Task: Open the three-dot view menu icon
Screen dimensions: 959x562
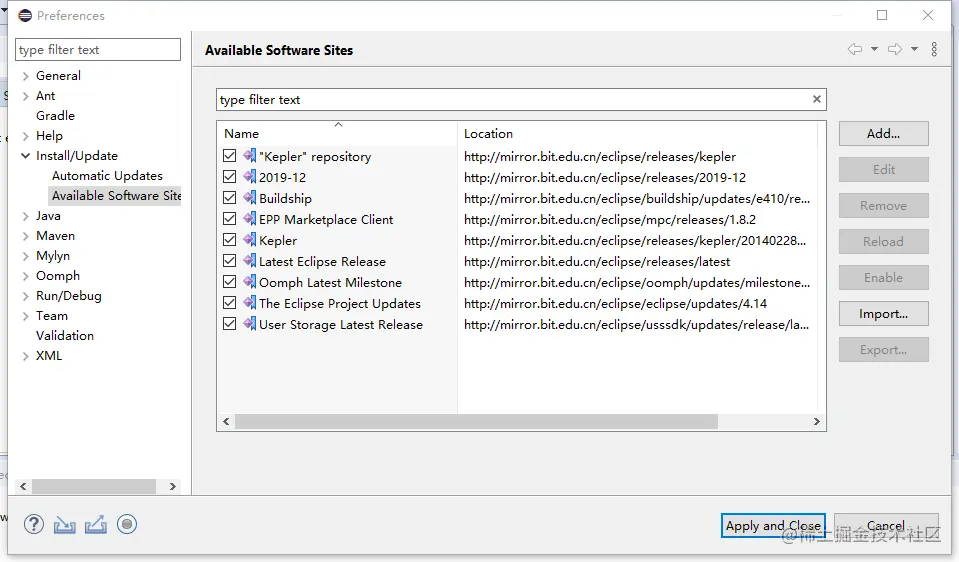Action: point(934,49)
